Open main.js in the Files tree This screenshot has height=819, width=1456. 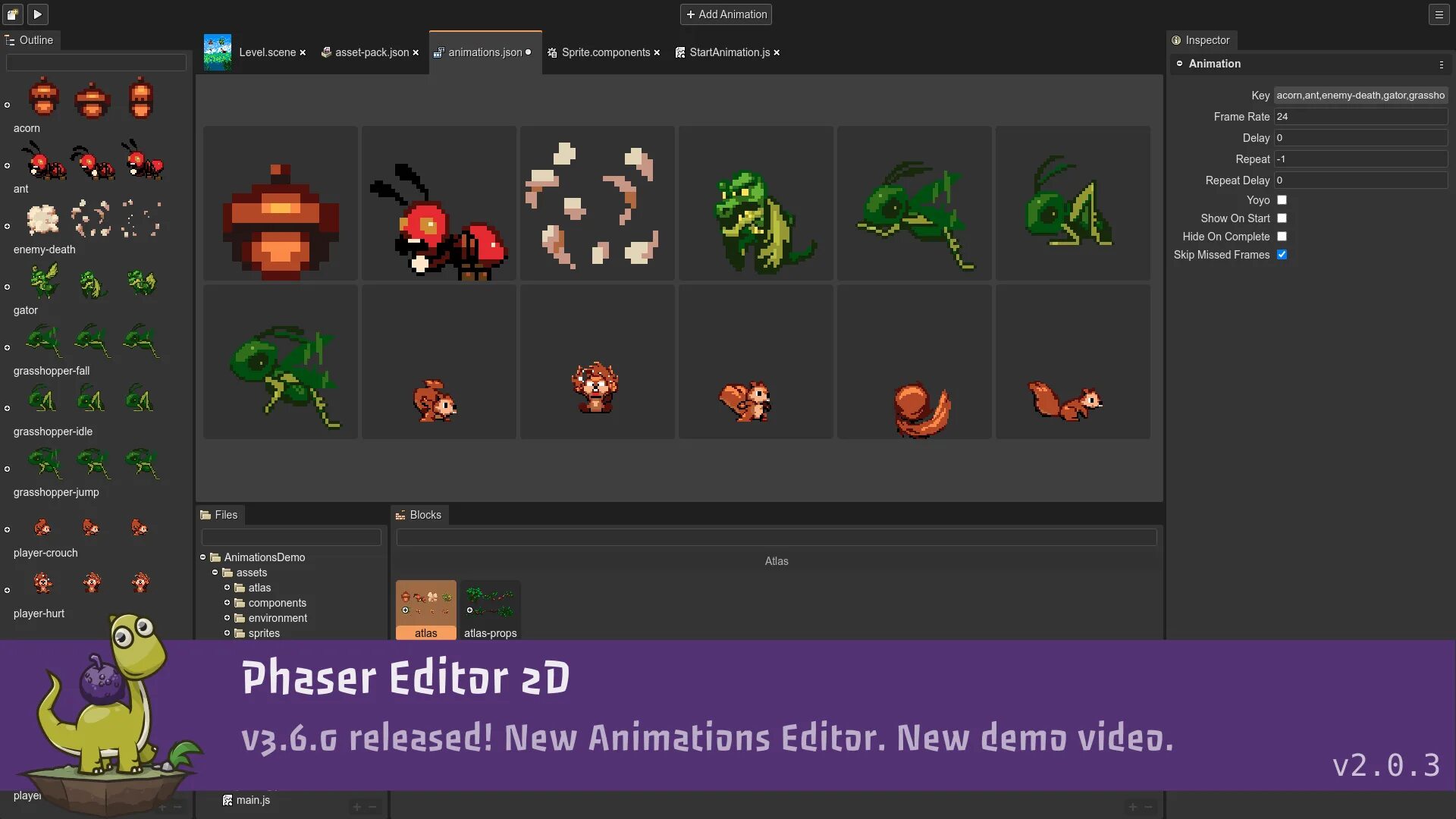(x=252, y=800)
